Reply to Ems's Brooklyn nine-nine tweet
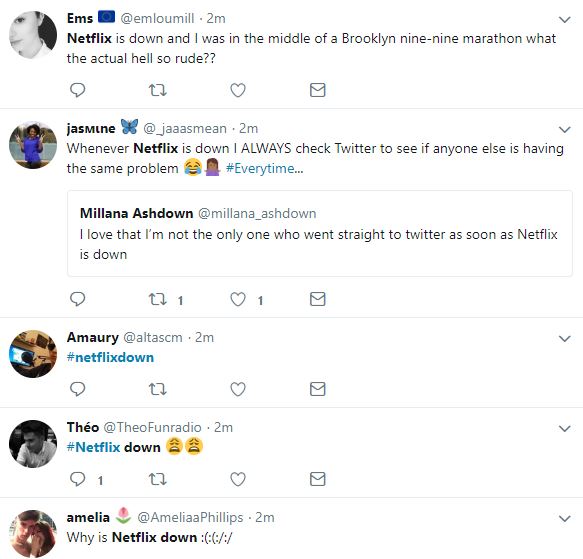583x559 pixels. 77,90
